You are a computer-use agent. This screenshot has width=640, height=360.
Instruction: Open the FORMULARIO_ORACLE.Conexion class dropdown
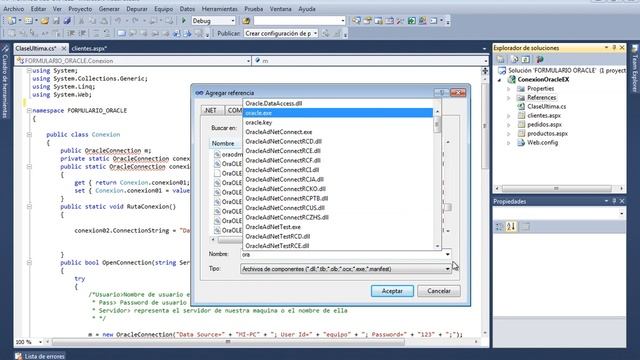tap(249, 61)
